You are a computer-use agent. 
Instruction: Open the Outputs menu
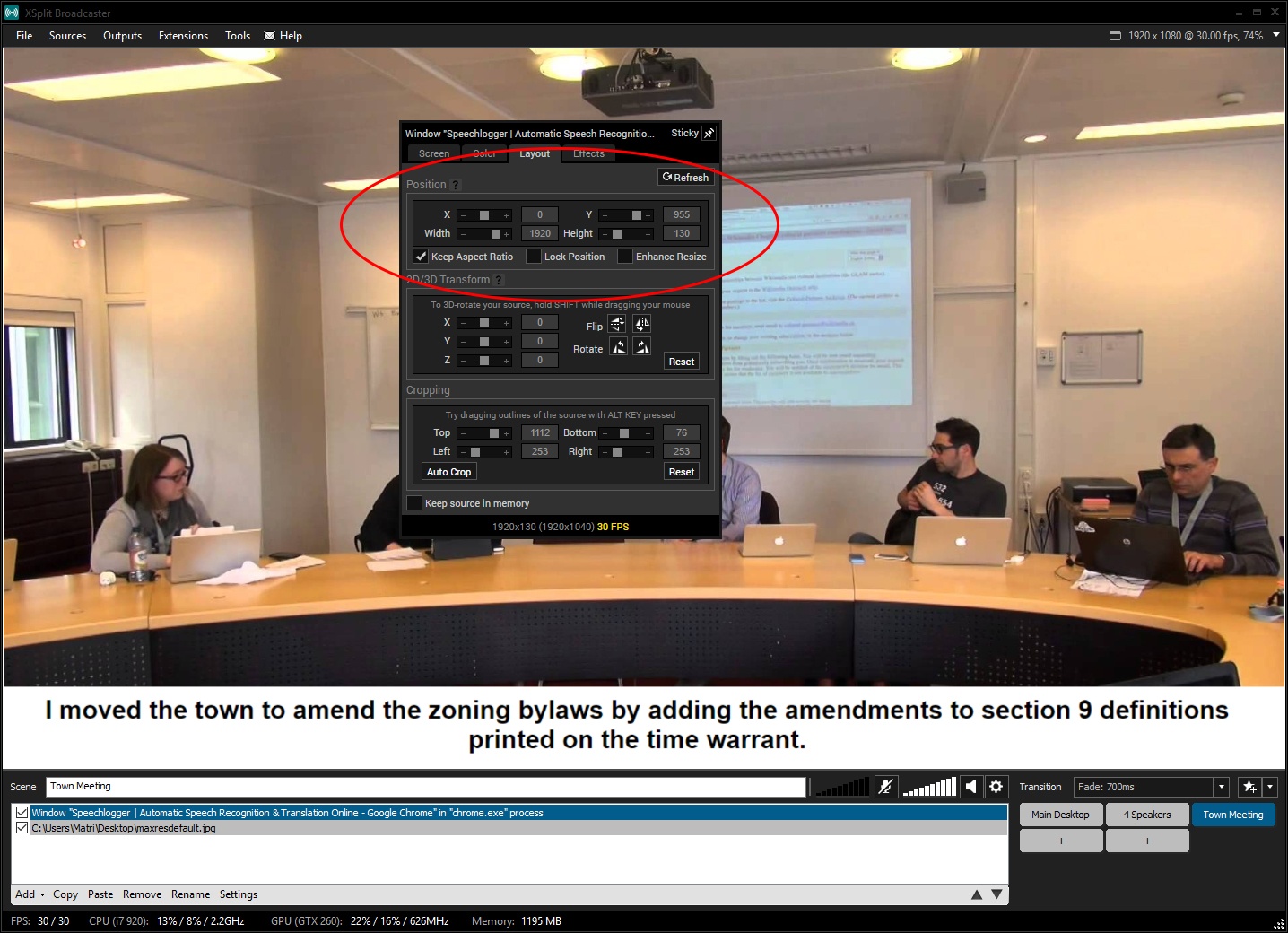coord(122,36)
